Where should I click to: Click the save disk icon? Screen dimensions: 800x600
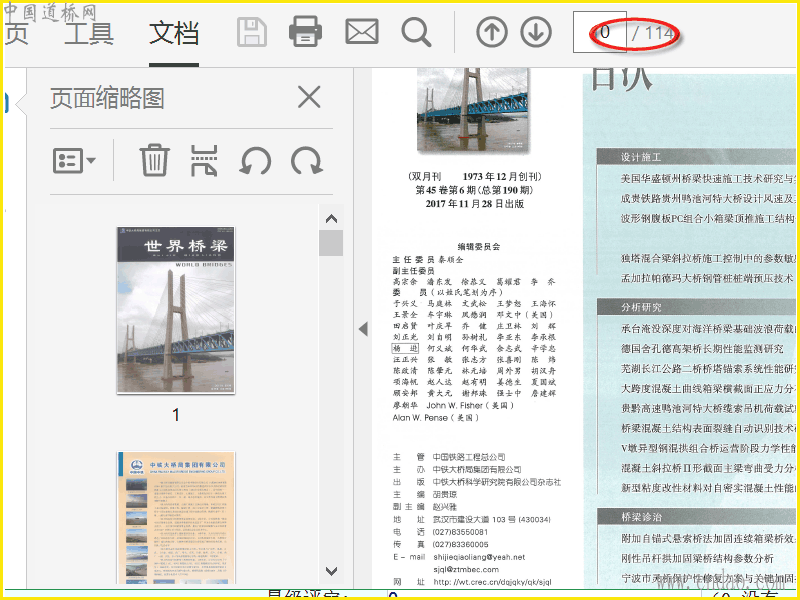pos(252,32)
